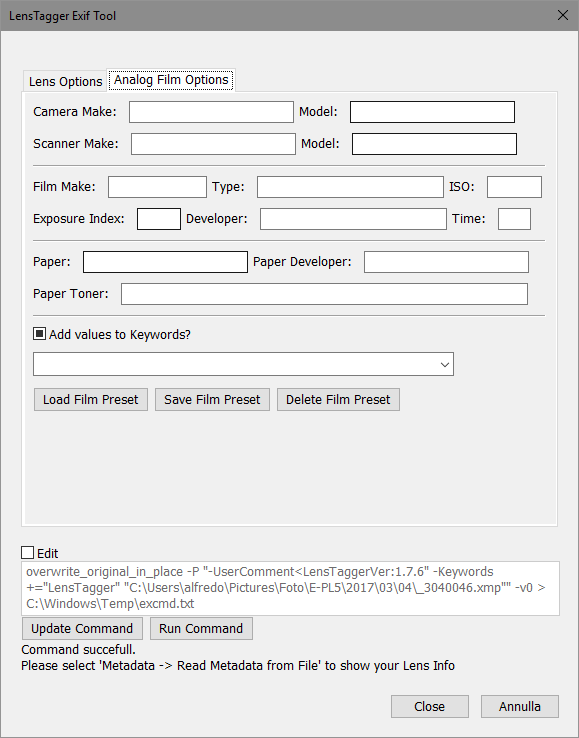Image resolution: width=579 pixels, height=738 pixels.
Task: Click the Delete Film Preset button
Action: 338,400
